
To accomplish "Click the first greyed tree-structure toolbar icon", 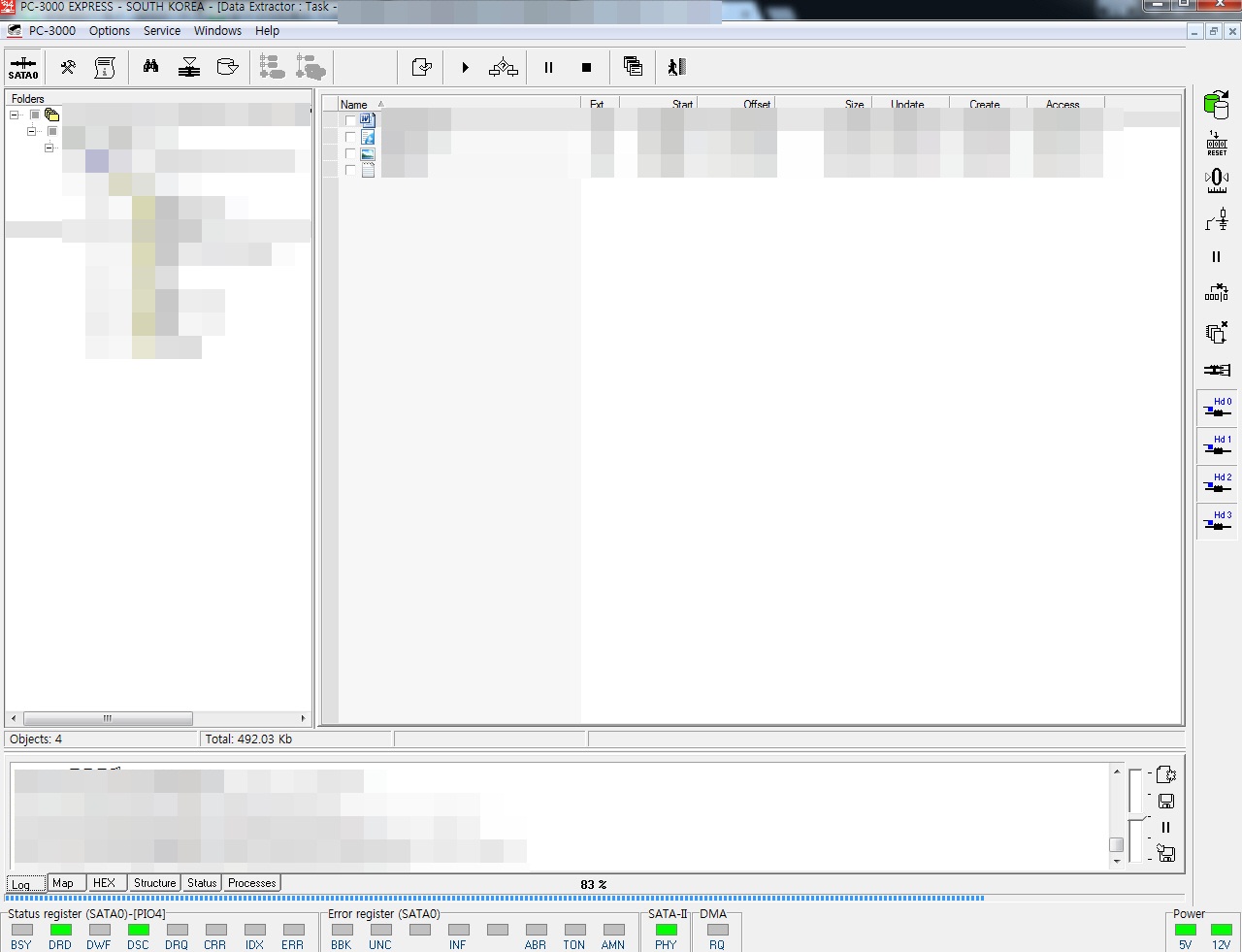I will click(x=273, y=67).
